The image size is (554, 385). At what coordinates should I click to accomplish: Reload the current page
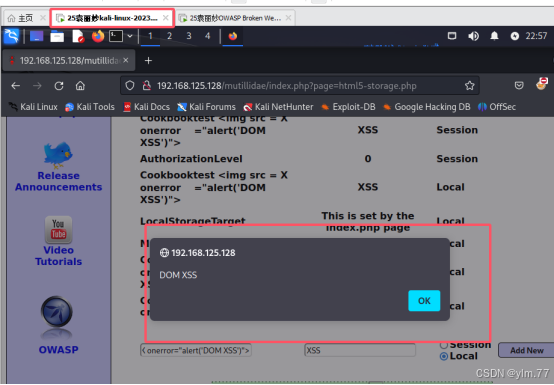coord(59,86)
